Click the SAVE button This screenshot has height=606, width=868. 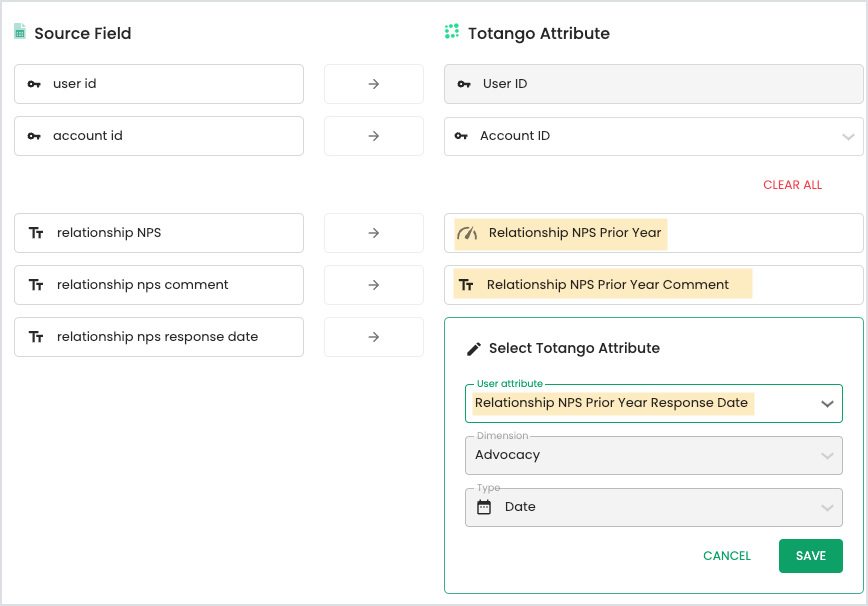pyautogui.click(x=810, y=556)
